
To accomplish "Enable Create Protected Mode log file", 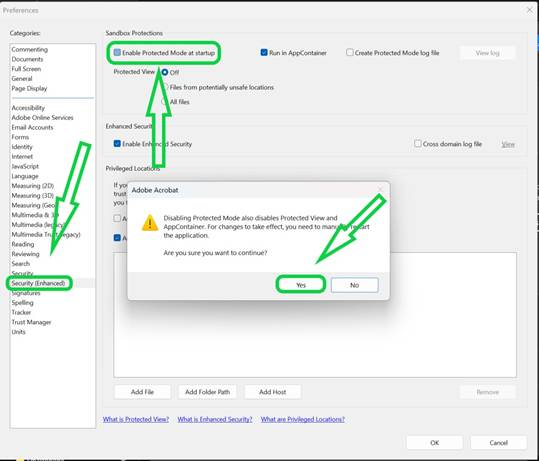I will [x=350, y=53].
